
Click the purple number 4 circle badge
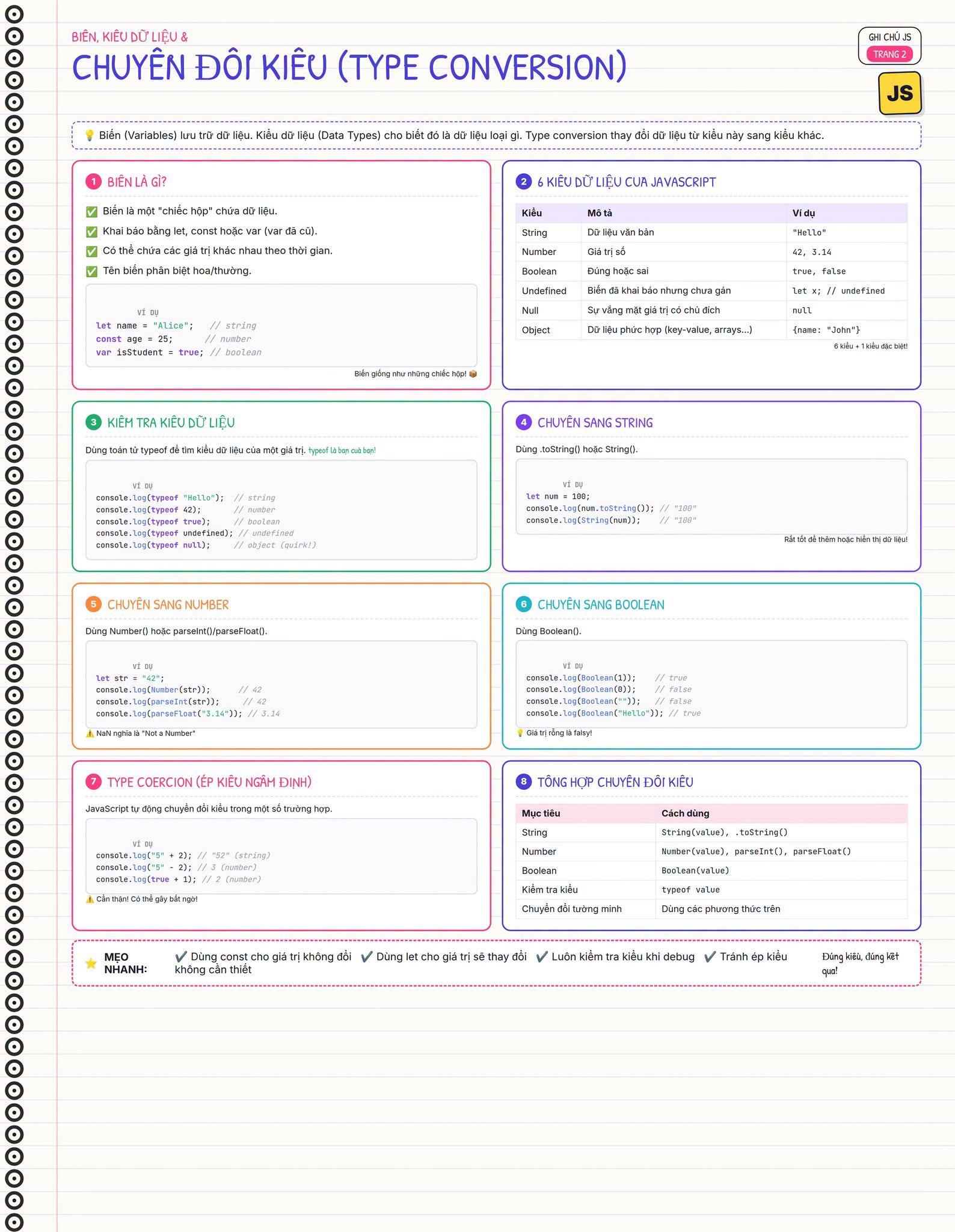pos(523,422)
